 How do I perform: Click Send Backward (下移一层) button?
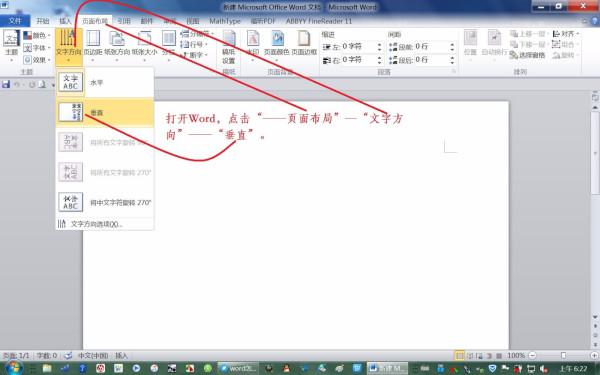coord(528,44)
